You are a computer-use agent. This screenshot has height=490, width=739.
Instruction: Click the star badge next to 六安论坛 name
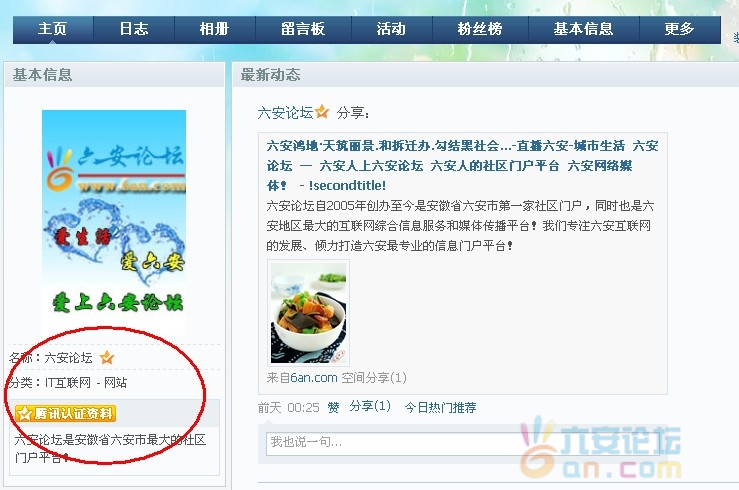coord(107,358)
